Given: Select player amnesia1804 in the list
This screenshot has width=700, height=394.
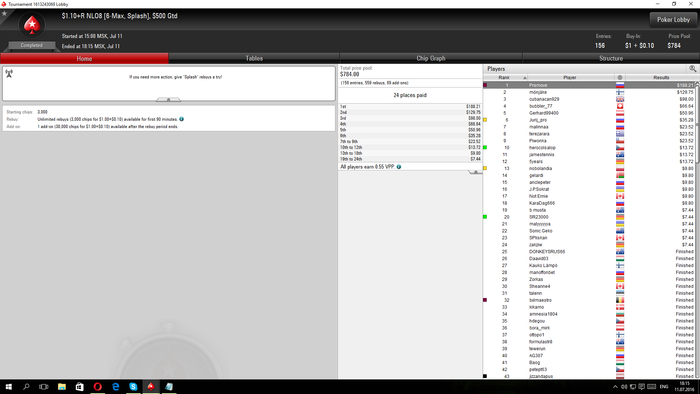Looking at the screenshot, I should [589, 314].
